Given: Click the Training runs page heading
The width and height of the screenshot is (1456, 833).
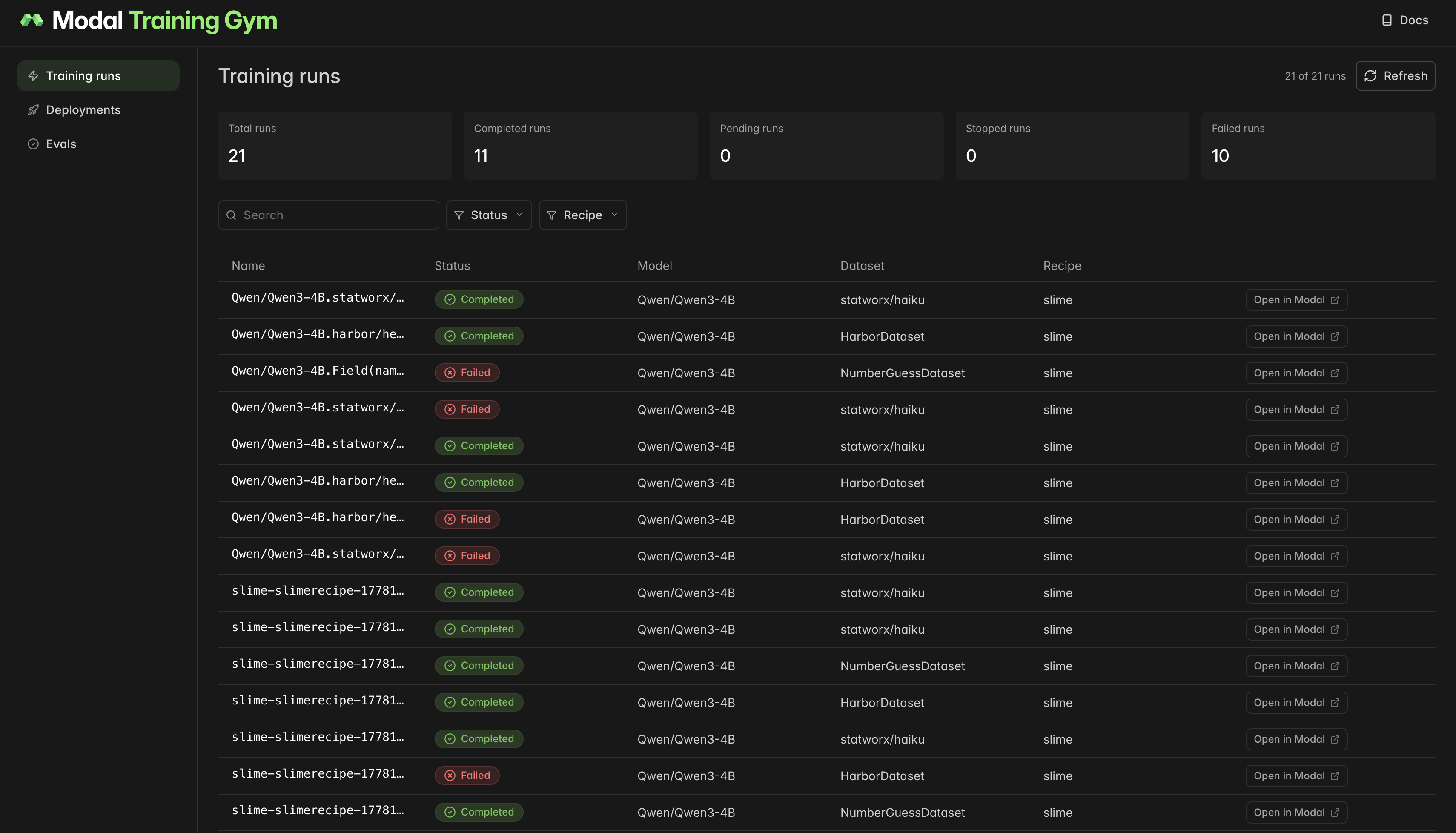Looking at the screenshot, I should (279, 76).
